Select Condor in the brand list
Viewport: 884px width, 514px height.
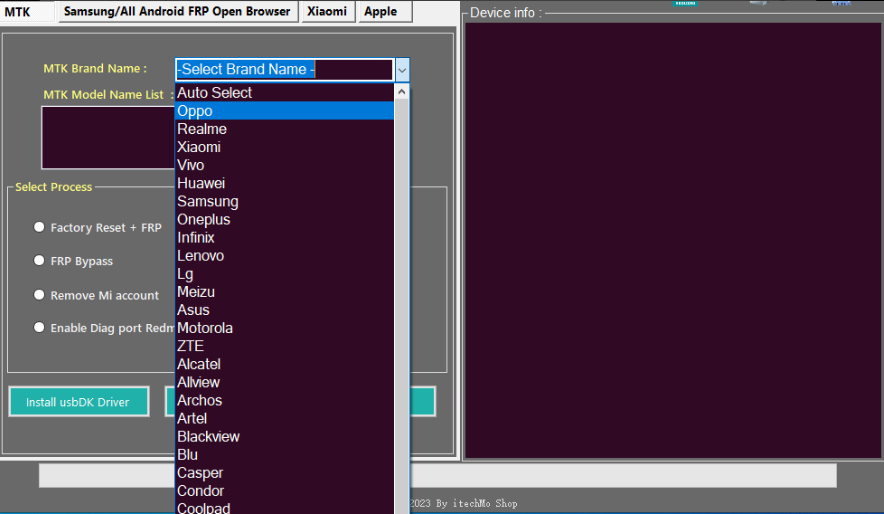coord(285,491)
